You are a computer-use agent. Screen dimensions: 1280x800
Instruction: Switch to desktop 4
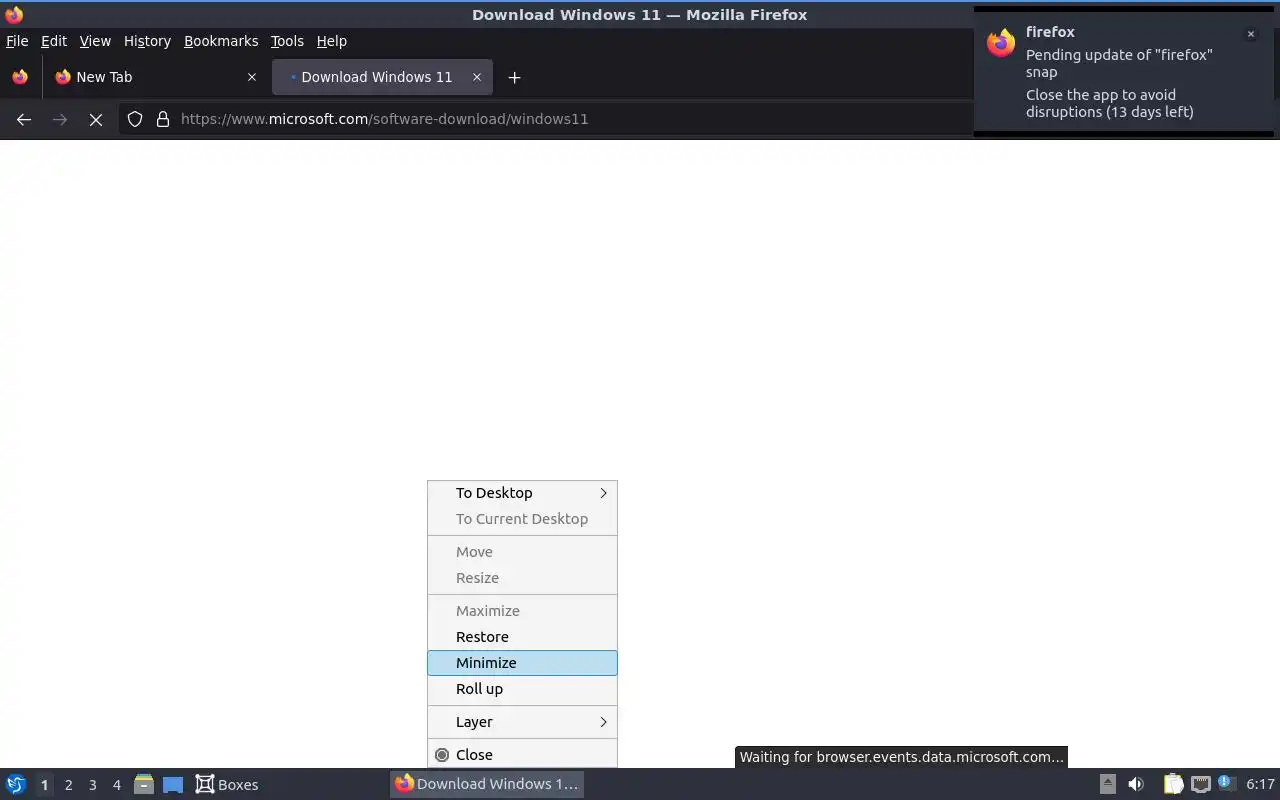coord(116,785)
